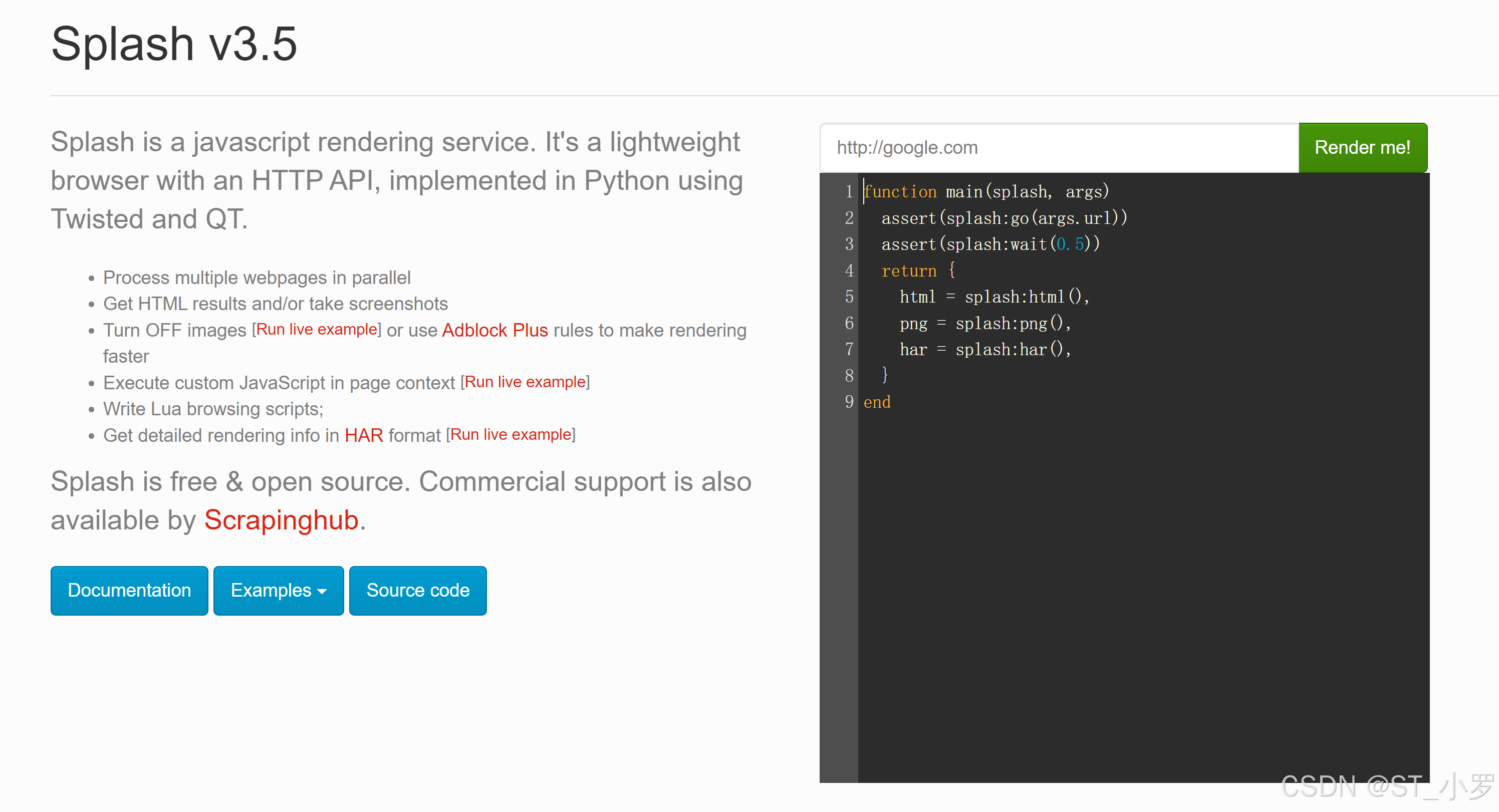Run live example for custom JavaScript
This screenshot has height=812, width=1499.
pos(525,382)
